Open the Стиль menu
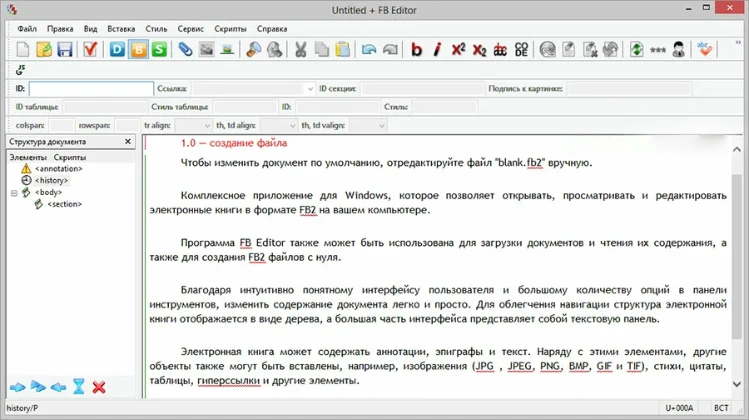This screenshot has height=420, width=749. [x=156, y=29]
